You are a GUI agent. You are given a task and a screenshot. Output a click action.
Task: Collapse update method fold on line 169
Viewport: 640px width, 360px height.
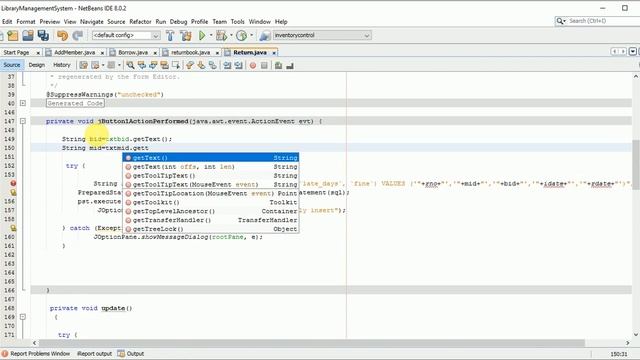pyautogui.click(x=23, y=317)
